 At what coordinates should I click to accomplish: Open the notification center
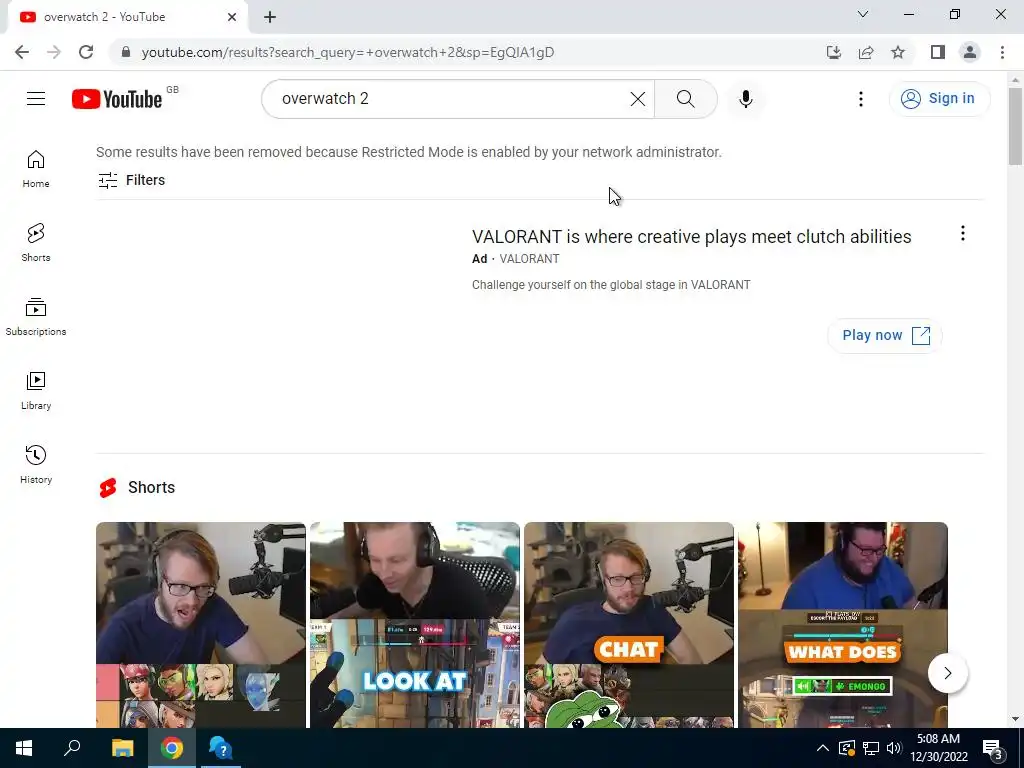993,749
